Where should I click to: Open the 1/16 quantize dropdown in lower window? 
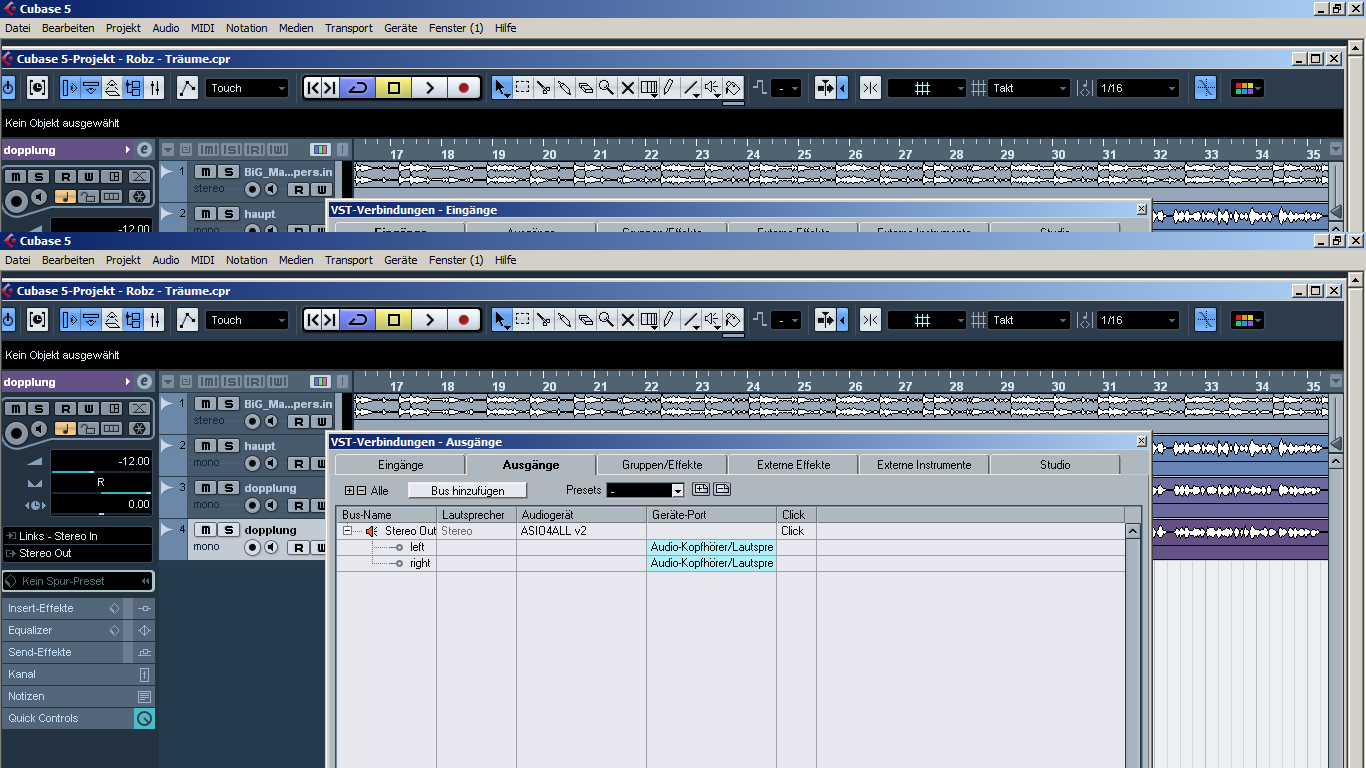coord(1137,320)
